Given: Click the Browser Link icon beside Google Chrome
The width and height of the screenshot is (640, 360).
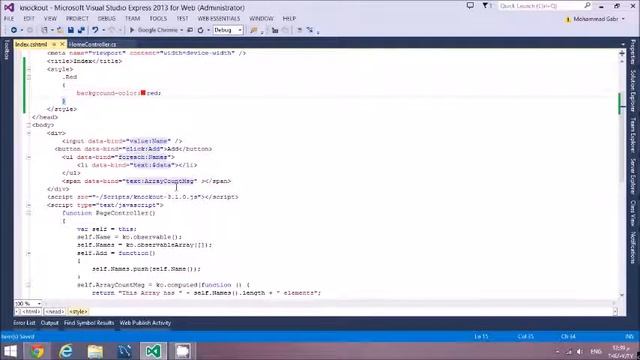Looking at the screenshot, I should pyautogui.click(x=190, y=30).
